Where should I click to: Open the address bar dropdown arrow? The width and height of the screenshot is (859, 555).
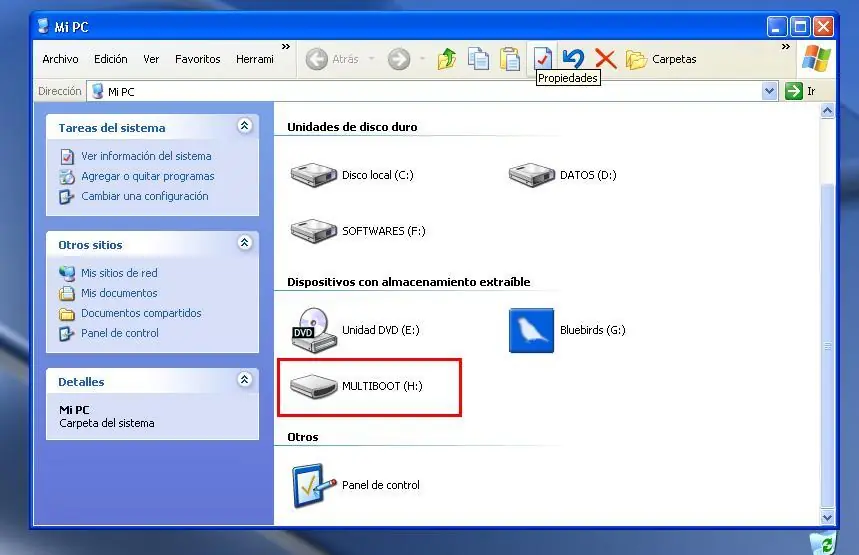(x=769, y=91)
